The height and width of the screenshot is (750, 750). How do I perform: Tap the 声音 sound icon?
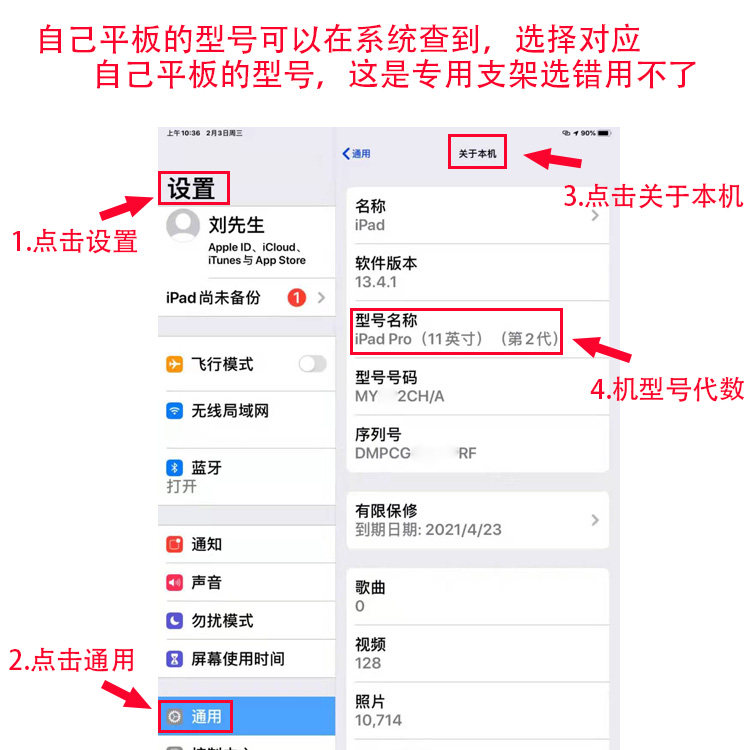[174, 582]
